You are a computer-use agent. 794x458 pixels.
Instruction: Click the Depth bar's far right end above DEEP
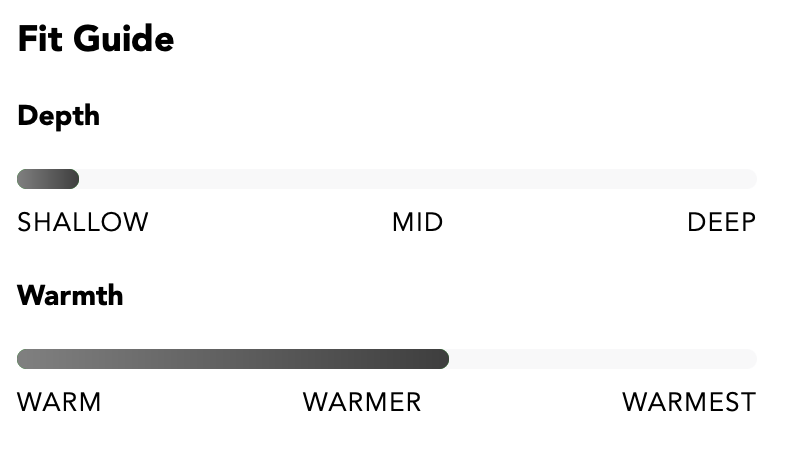(749, 179)
